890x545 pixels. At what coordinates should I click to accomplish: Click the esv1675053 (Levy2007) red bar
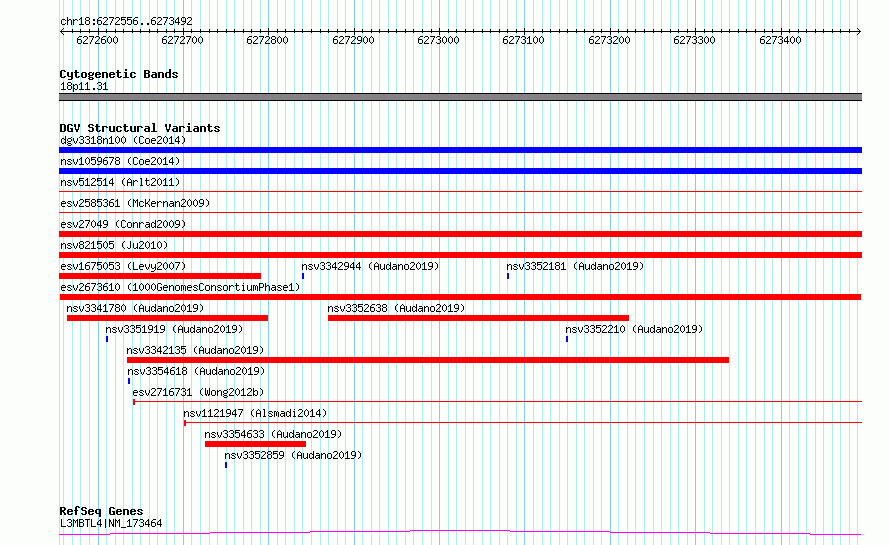pos(160,276)
